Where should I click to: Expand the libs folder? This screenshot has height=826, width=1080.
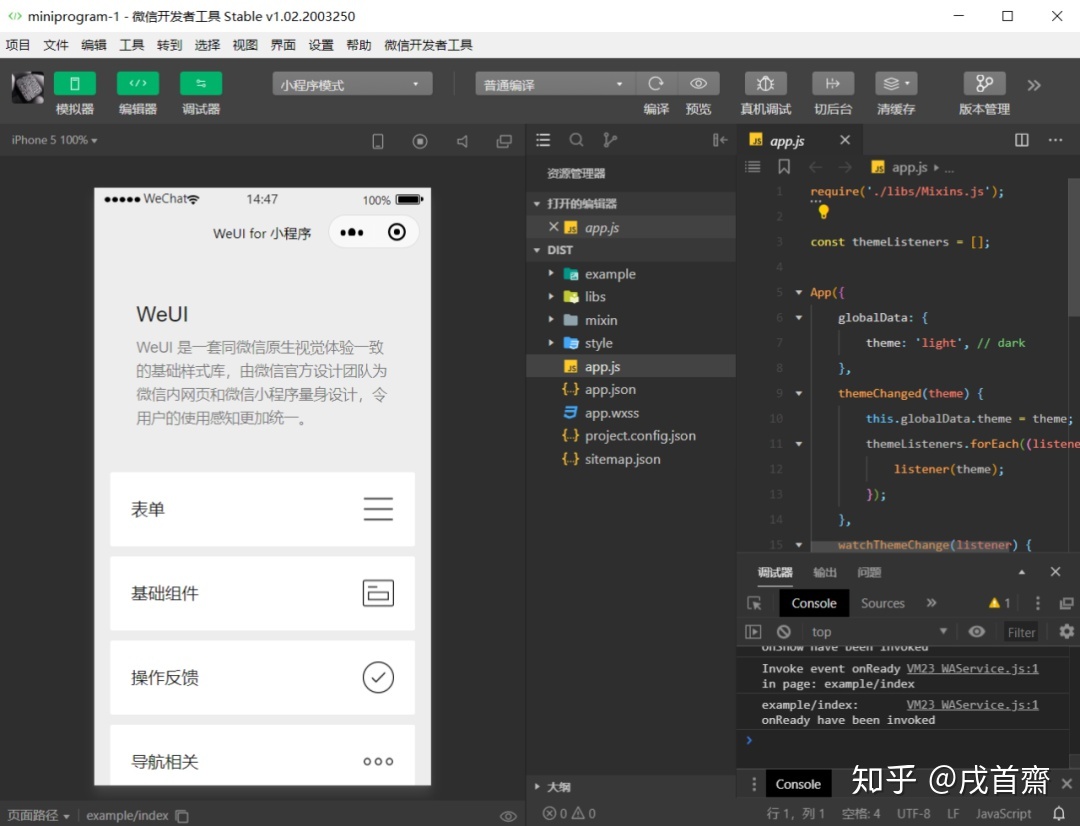click(551, 296)
